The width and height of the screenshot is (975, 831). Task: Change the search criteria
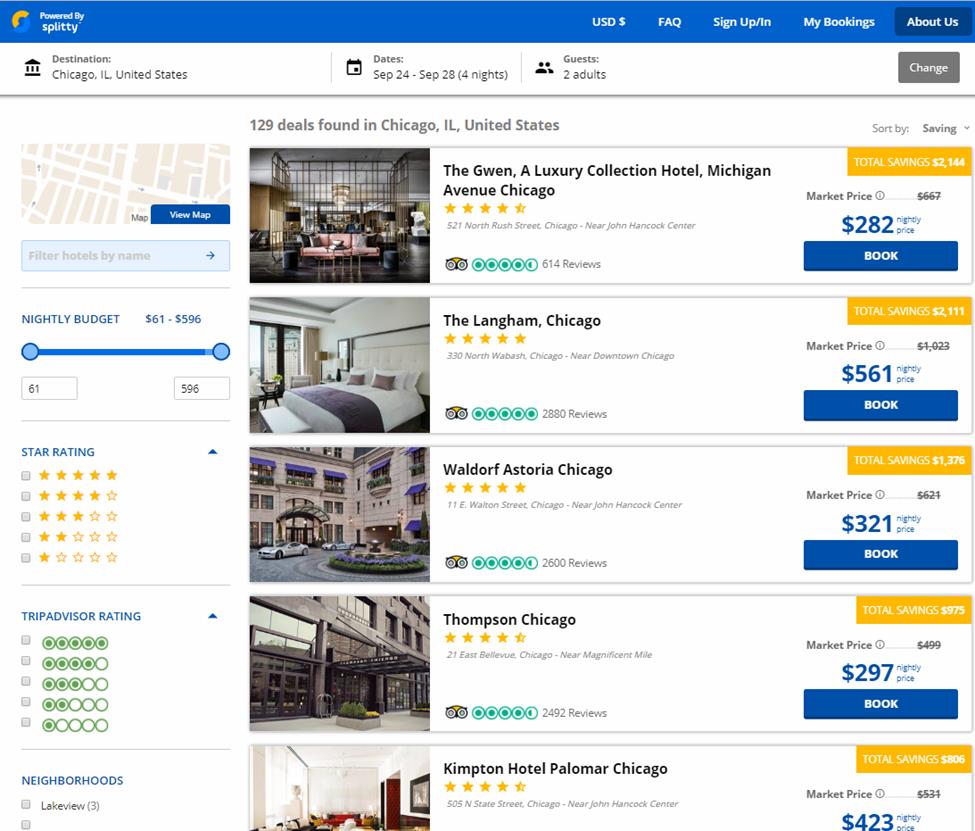pyautogui.click(x=928, y=67)
